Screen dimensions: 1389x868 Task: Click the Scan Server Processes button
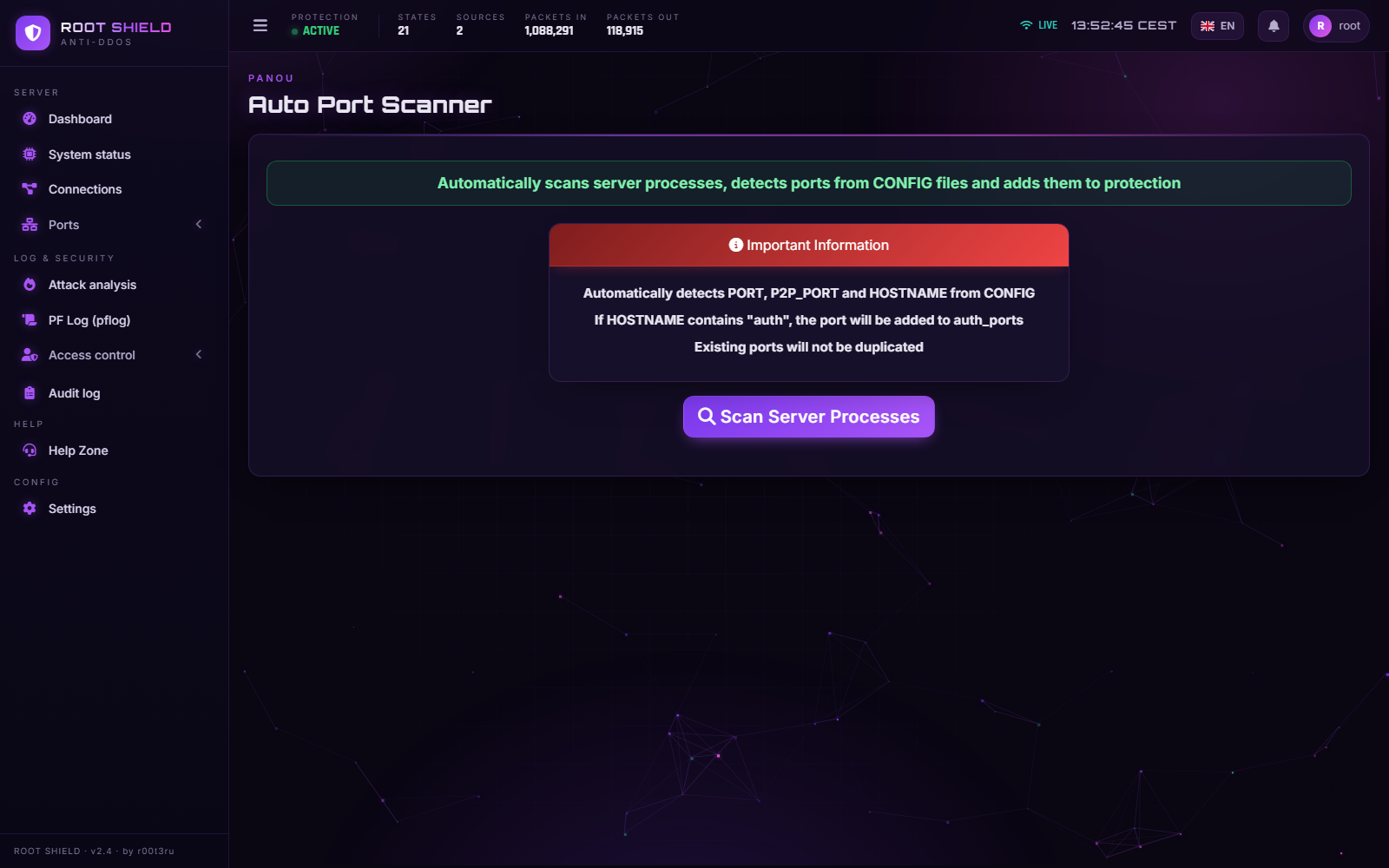pos(809,417)
